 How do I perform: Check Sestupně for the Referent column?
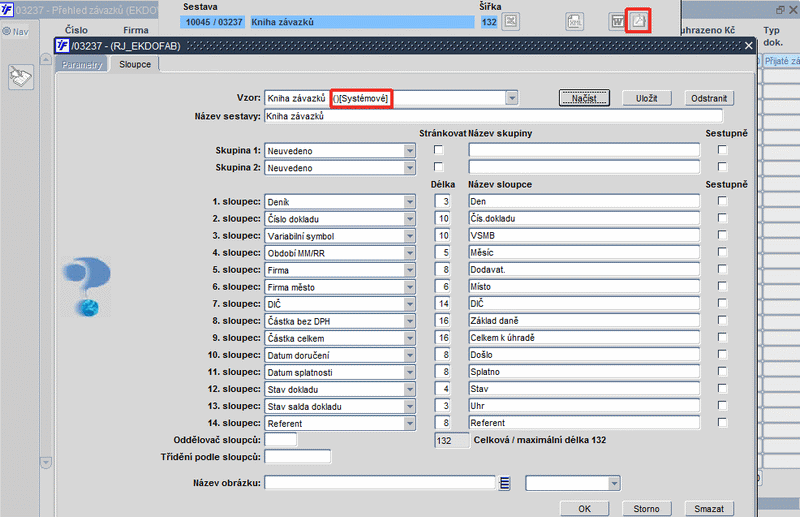pyautogui.click(x=722, y=422)
